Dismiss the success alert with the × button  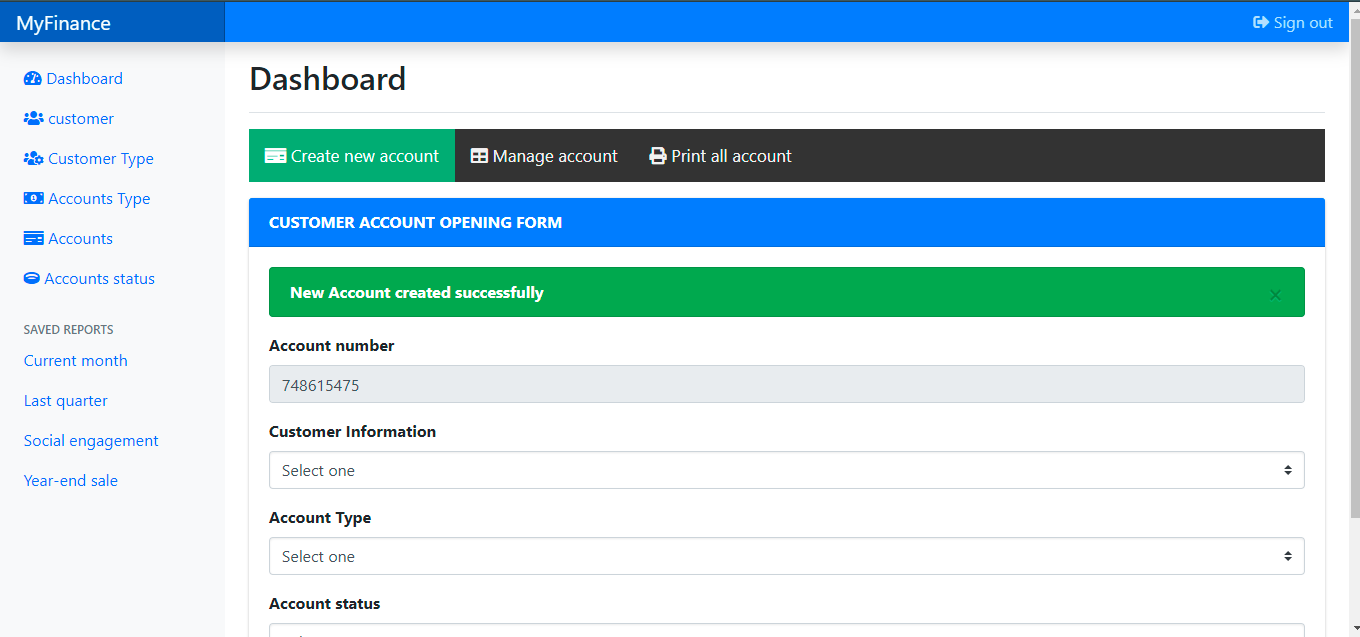(x=1275, y=294)
